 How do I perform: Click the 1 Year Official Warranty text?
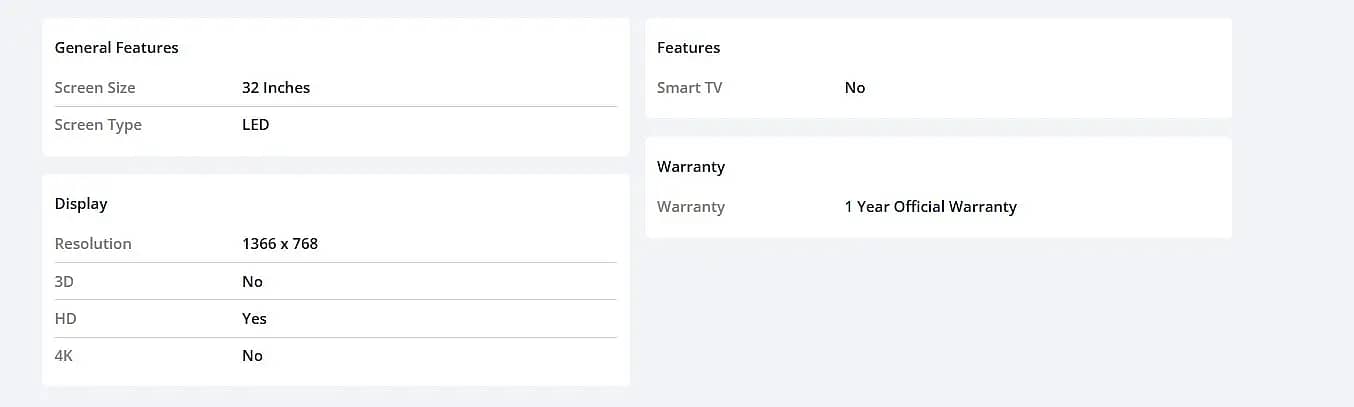tap(931, 207)
